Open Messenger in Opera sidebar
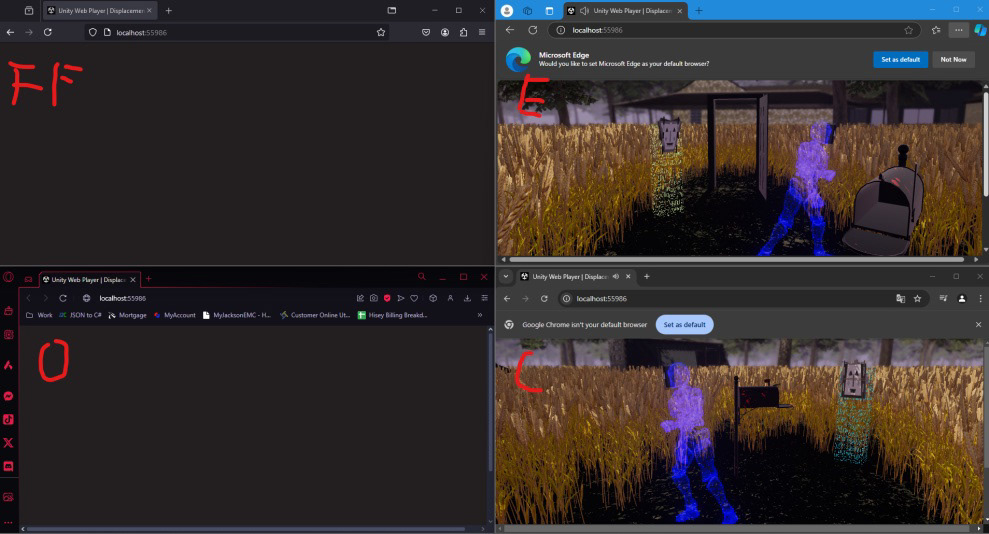 pyautogui.click(x=8, y=396)
